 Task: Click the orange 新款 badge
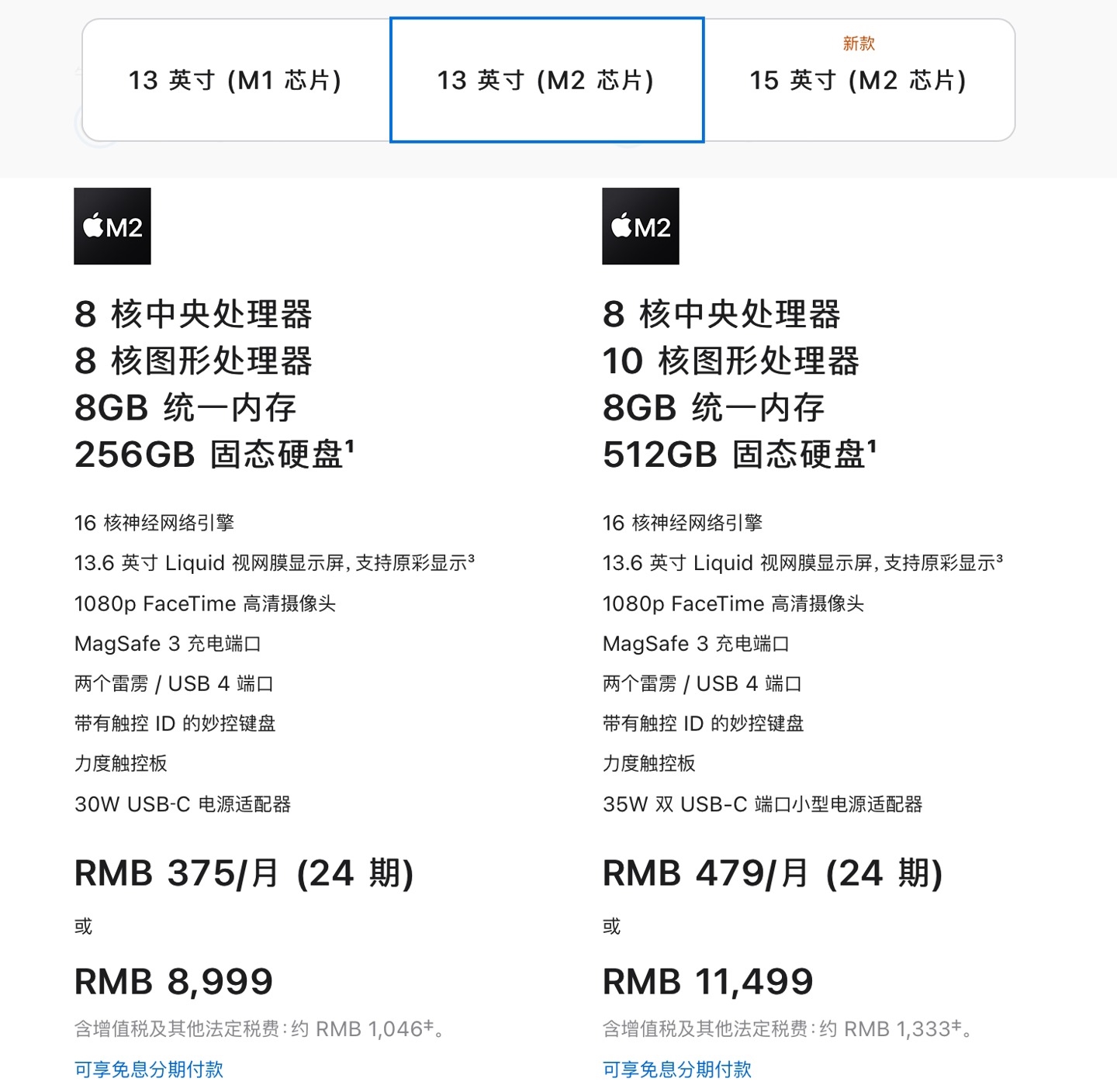[859, 43]
